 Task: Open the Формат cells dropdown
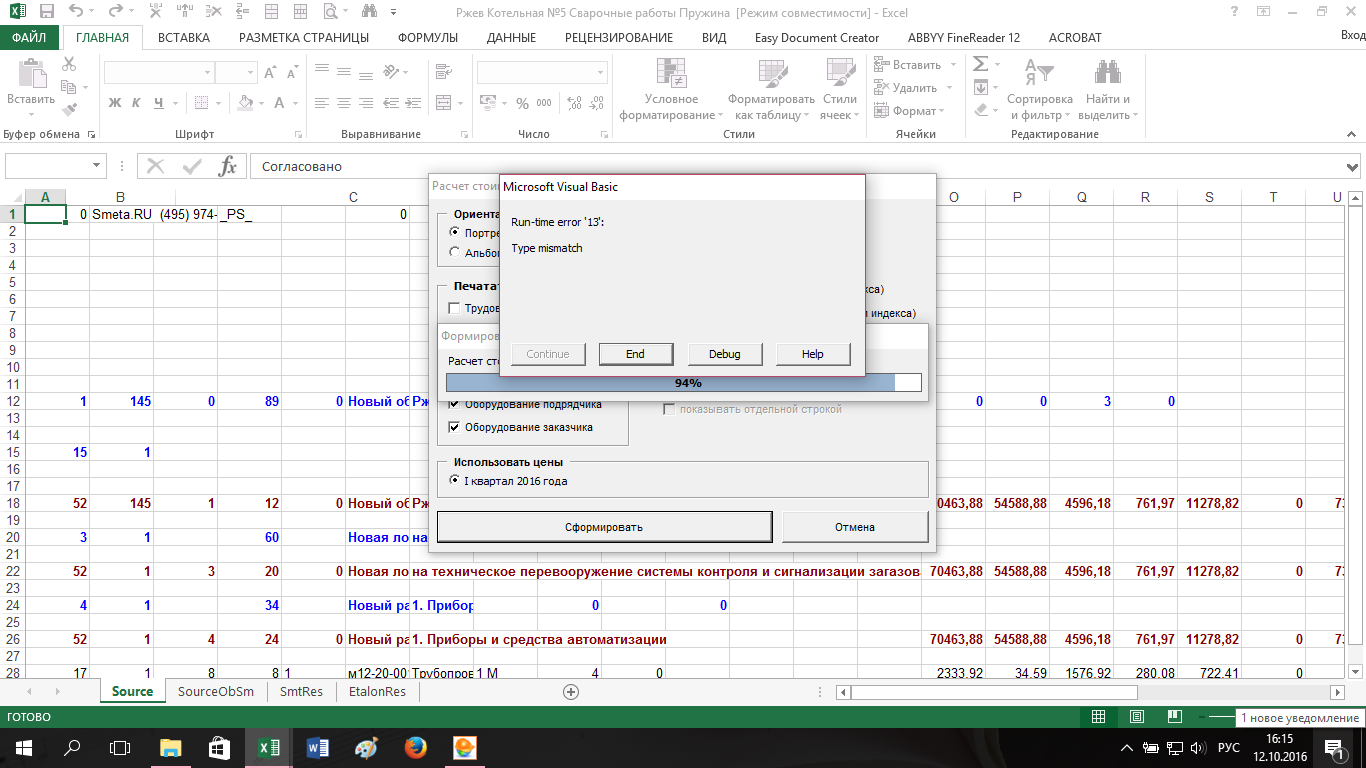tap(909, 111)
